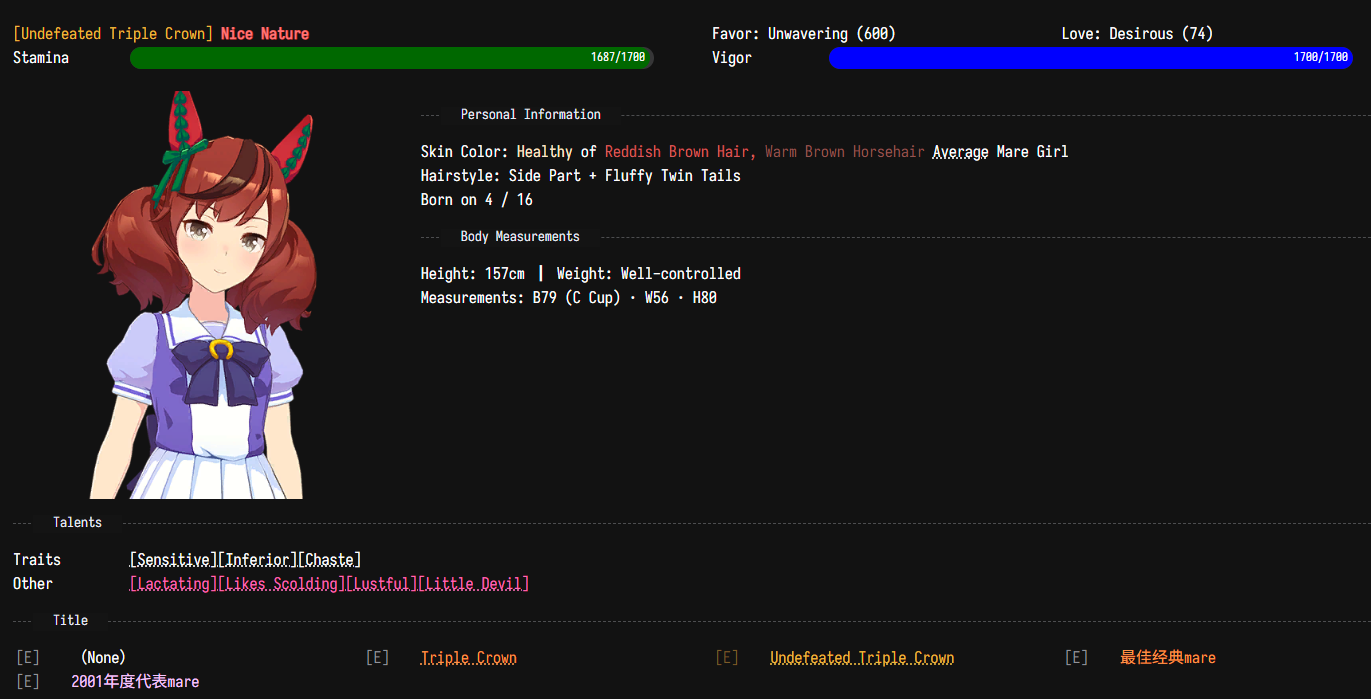Click the [Little Devil] talent tag

(x=473, y=584)
